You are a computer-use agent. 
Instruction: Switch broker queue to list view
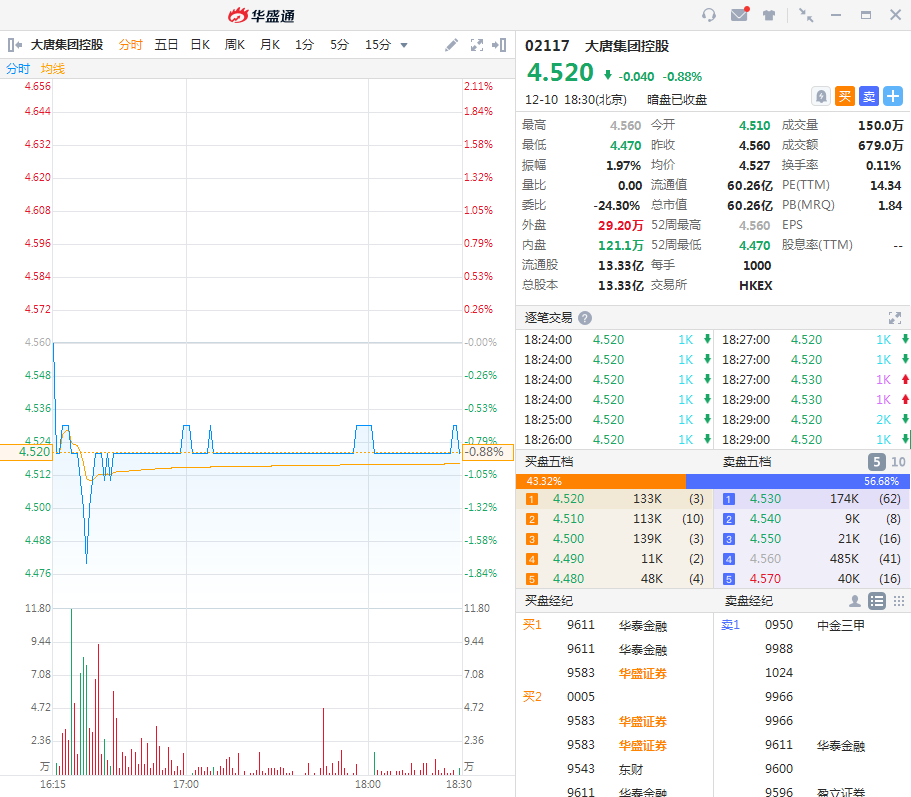point(877,601)
